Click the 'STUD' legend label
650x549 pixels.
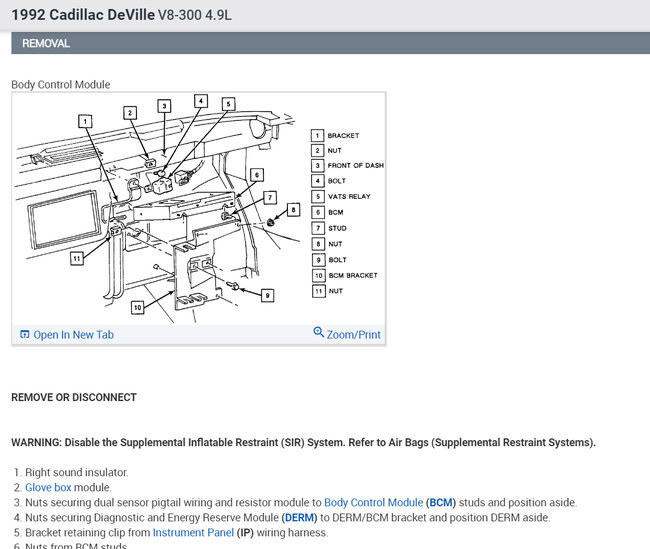337,228
